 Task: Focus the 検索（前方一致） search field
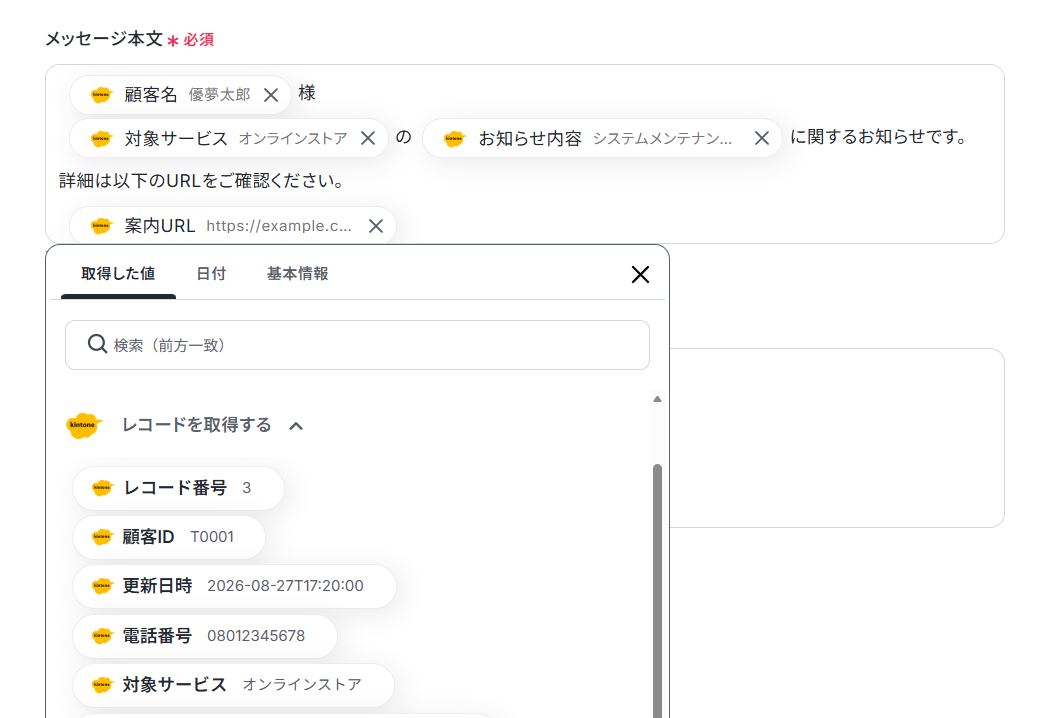tap(357, 345)
